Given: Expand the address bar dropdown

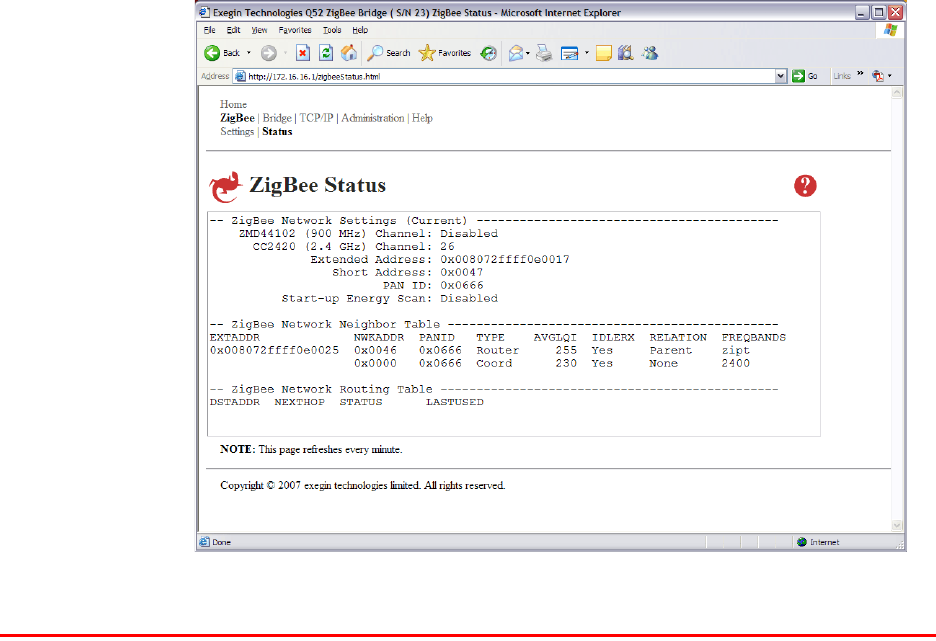Looking at the screenshot, I should pyautogui.click(x=780, y=76).
